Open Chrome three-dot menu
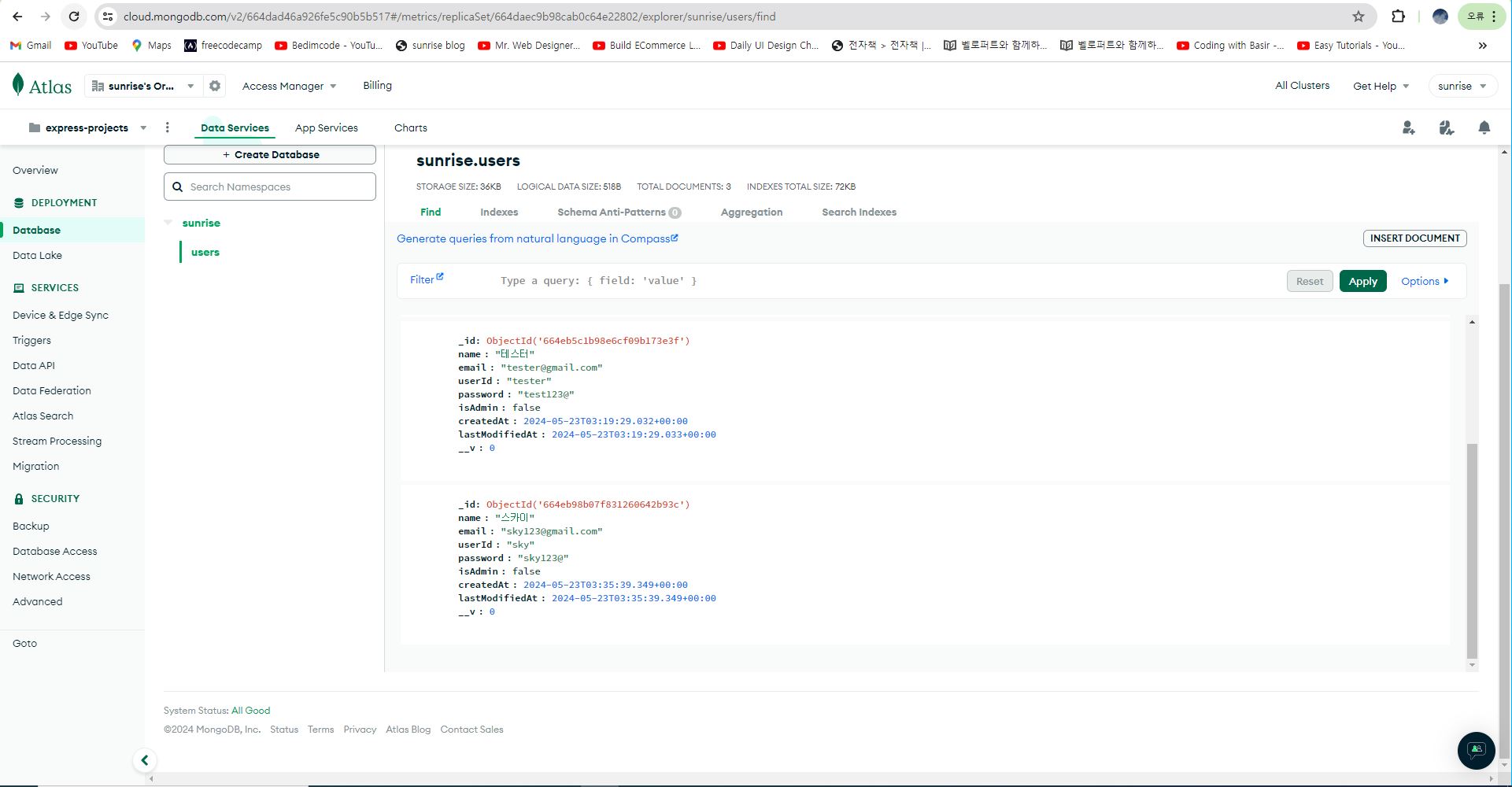The width and height of the screenshot is (1512, 787). click(1494, 17)
